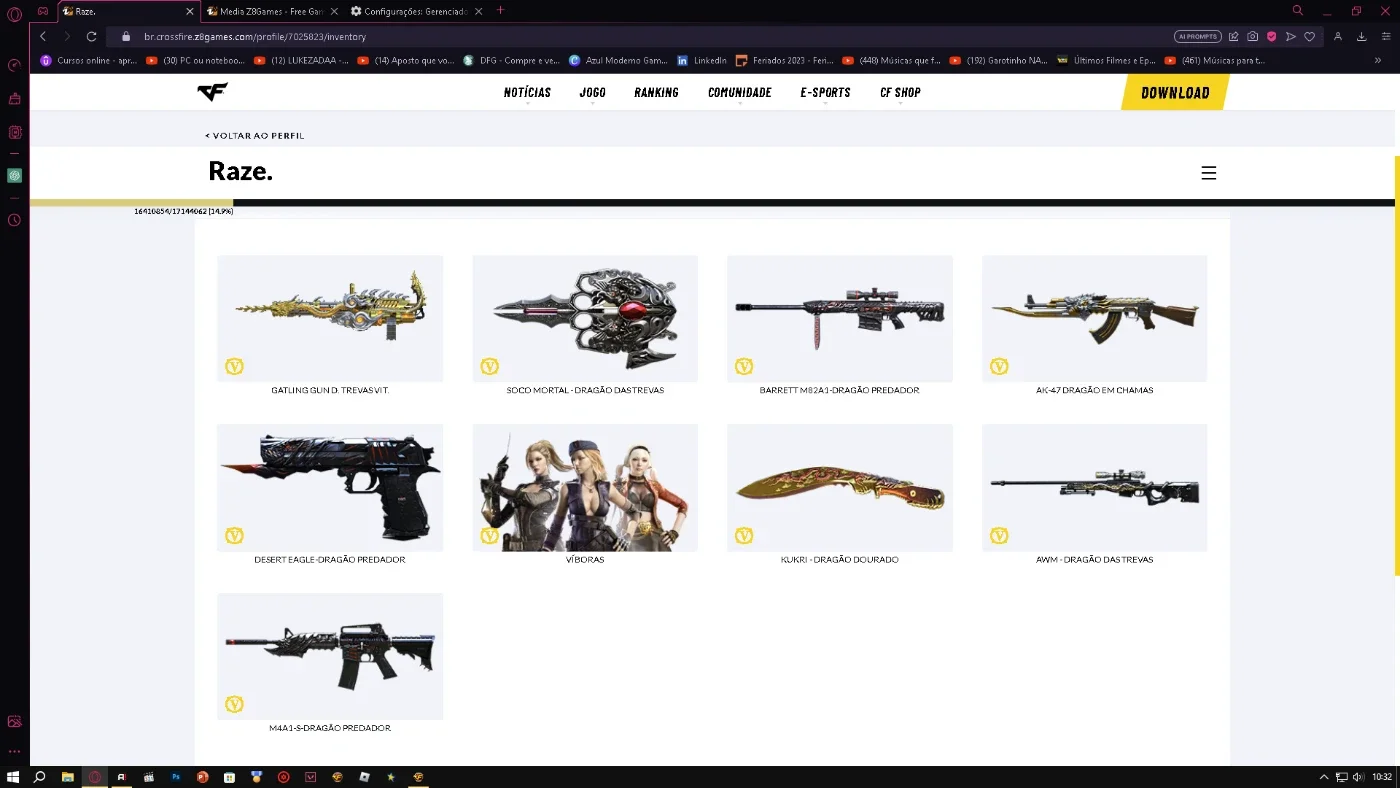
Task: Expand the CF SHOP dropdown
Action: 900,92
